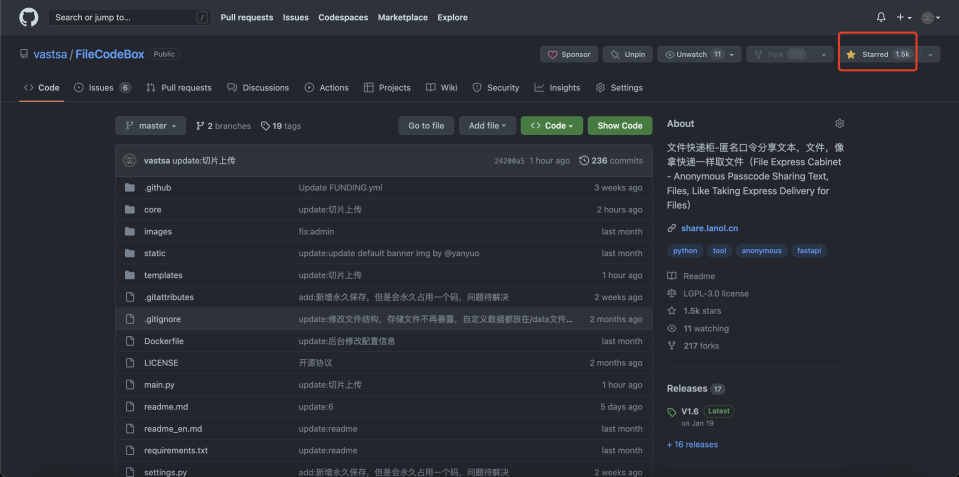Open the readme_en.md file
The width and height of the screenshot is (959, 477).
coord(173,429)
